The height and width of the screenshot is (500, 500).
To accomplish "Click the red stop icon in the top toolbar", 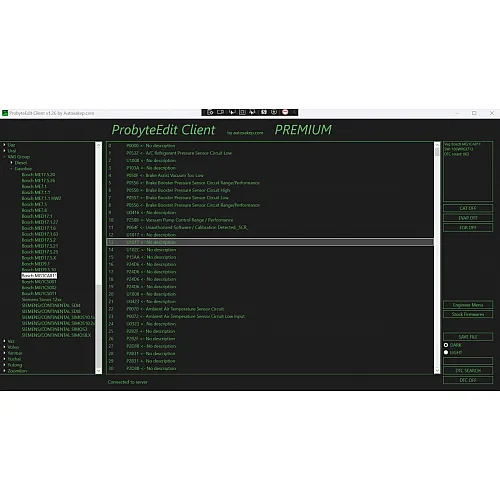I will (285, 112).
